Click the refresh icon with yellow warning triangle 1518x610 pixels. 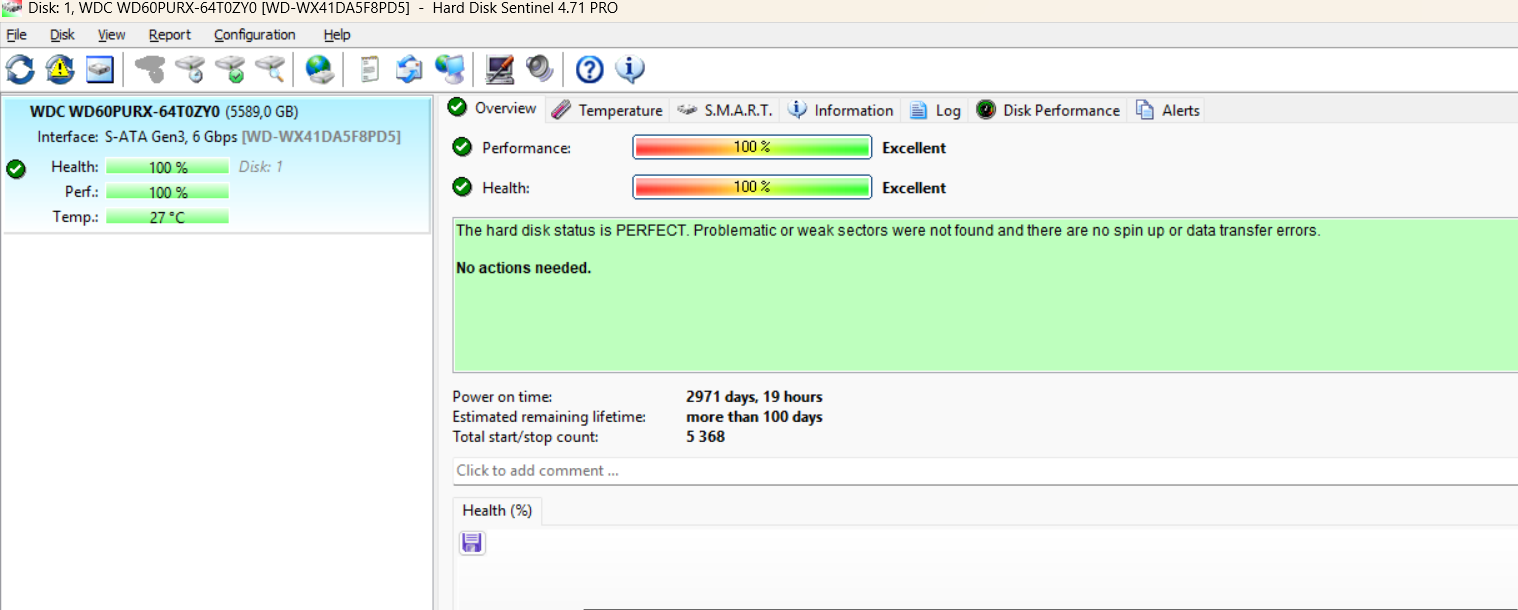[60, 69]
